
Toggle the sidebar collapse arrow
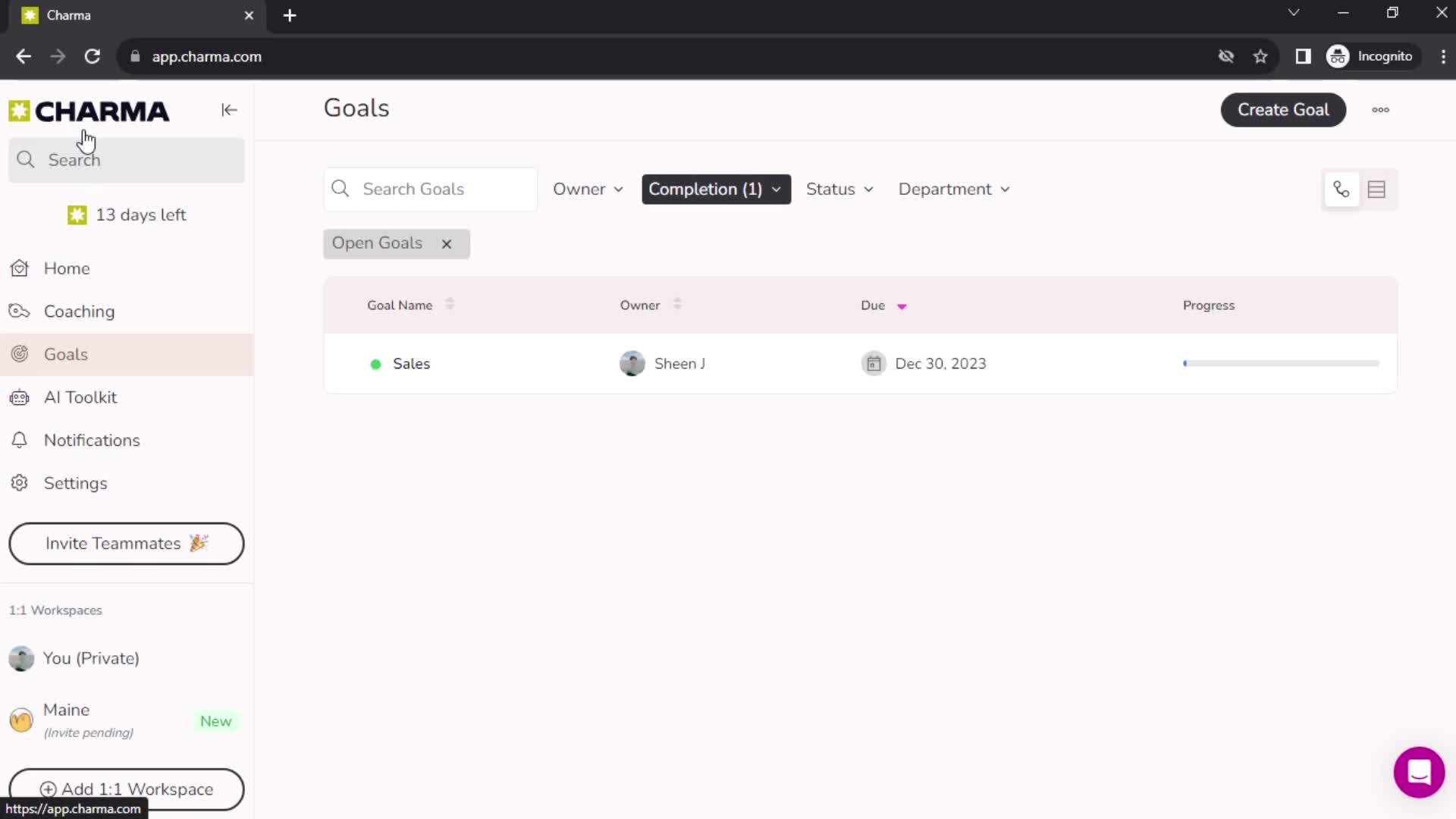pos(229,110)
